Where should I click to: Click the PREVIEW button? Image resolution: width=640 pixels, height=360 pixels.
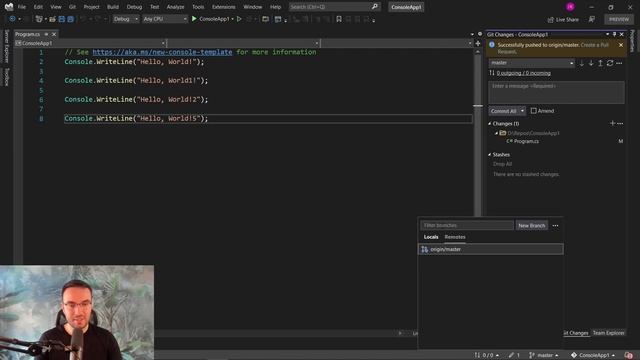point(619,19)
